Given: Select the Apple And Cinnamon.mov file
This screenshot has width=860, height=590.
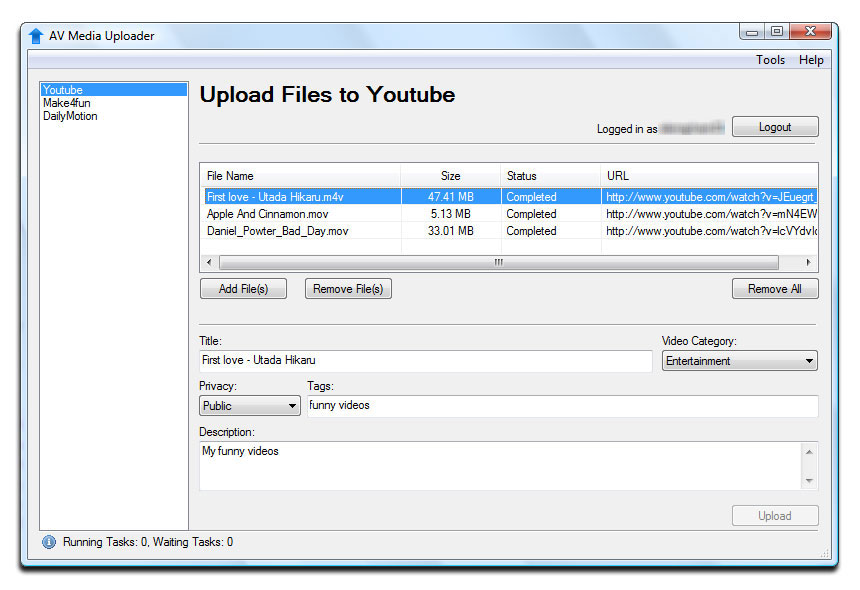Looking at the screenshot, I should tap(268, 214).
